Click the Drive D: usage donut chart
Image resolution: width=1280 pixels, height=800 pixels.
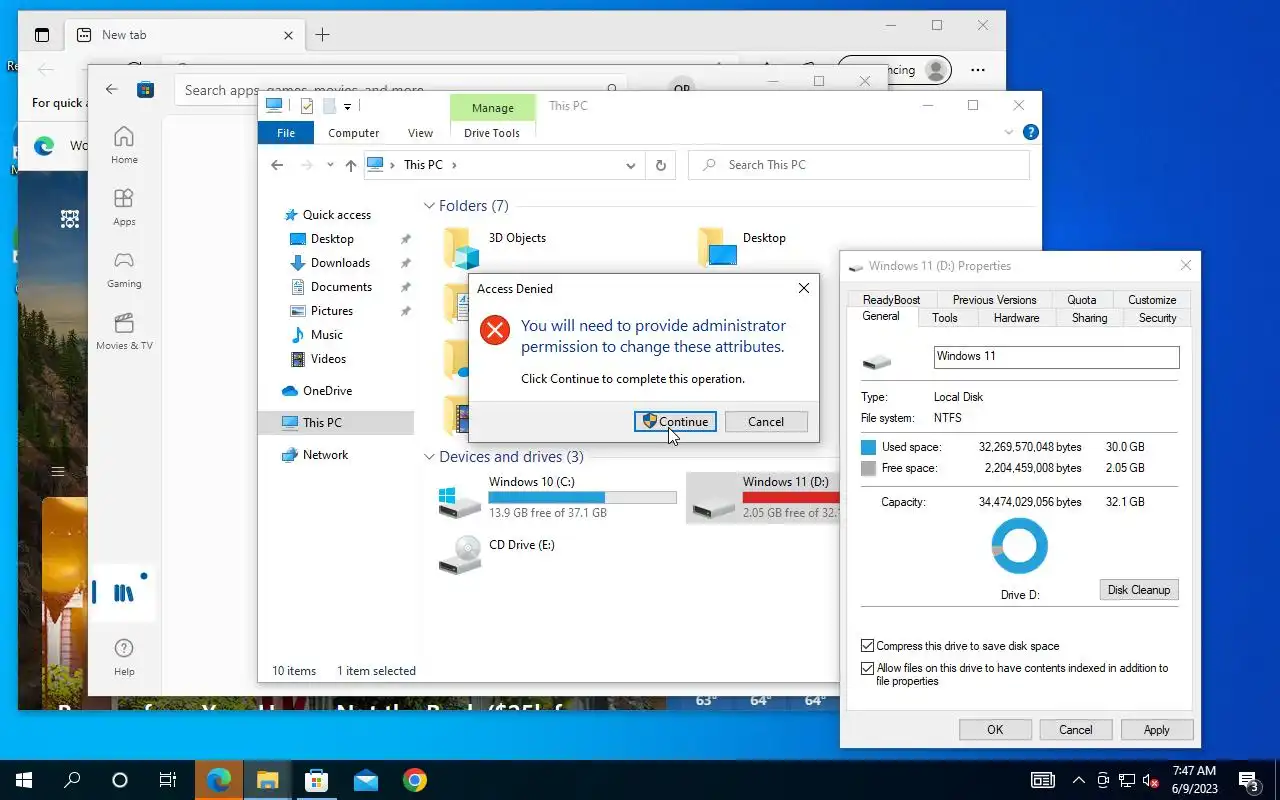[x=1020, y=546]
